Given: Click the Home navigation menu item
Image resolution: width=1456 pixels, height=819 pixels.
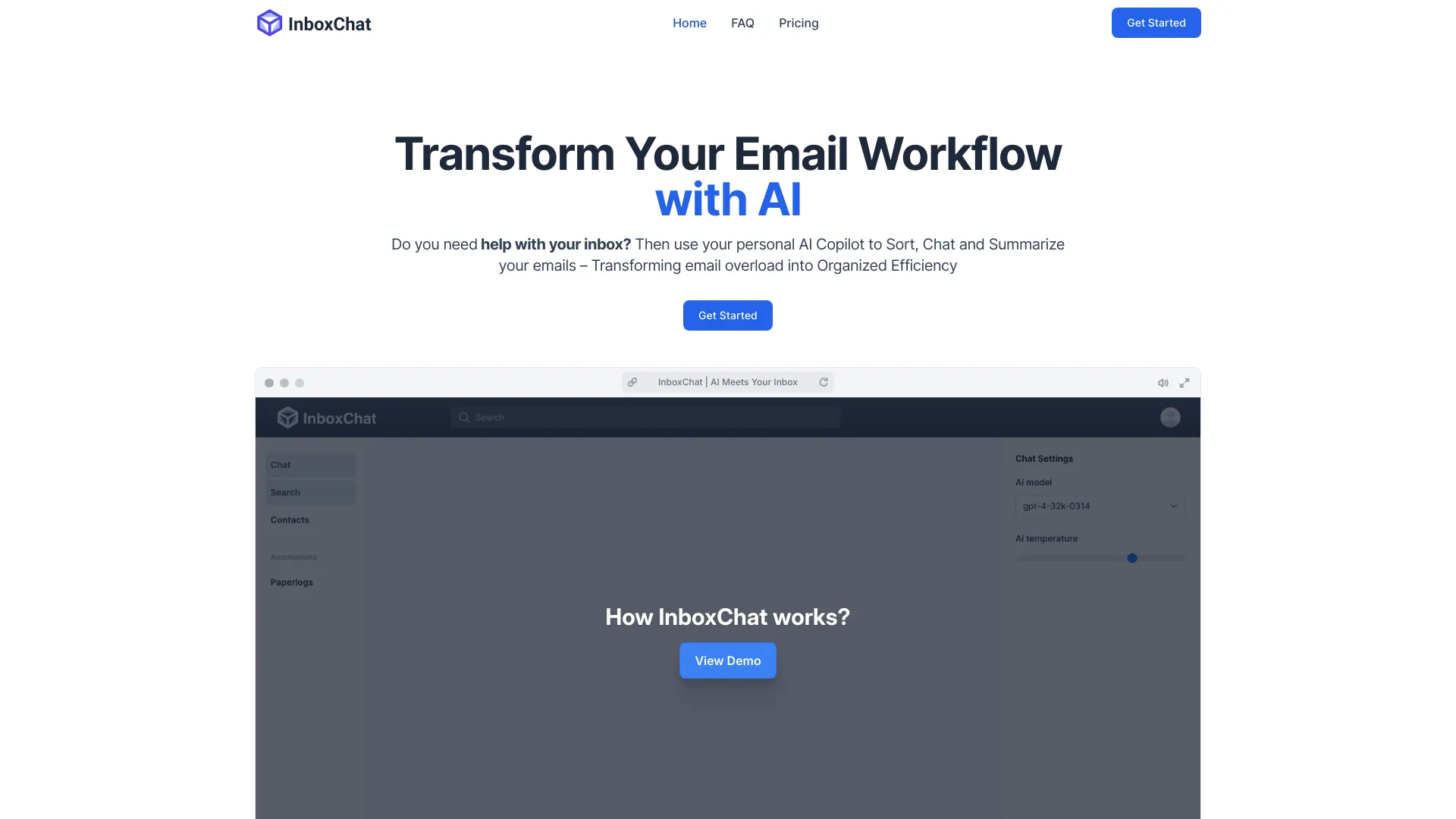Looking at the screenshot, I should click(689, 22).
